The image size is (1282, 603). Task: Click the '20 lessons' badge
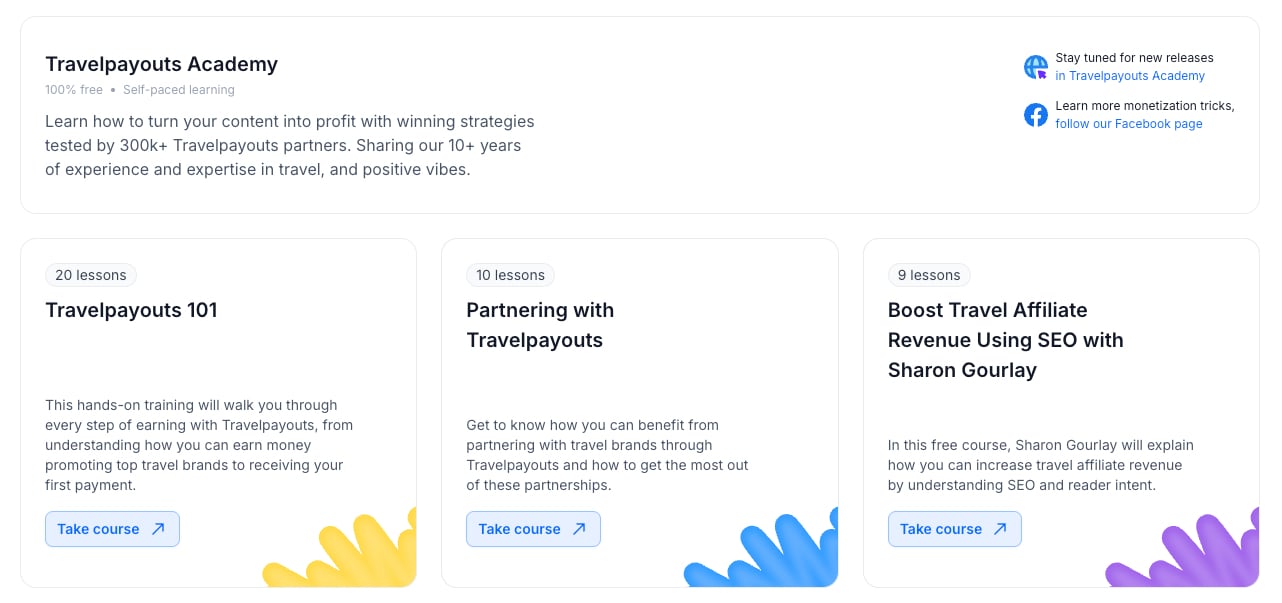click(91, 275)
